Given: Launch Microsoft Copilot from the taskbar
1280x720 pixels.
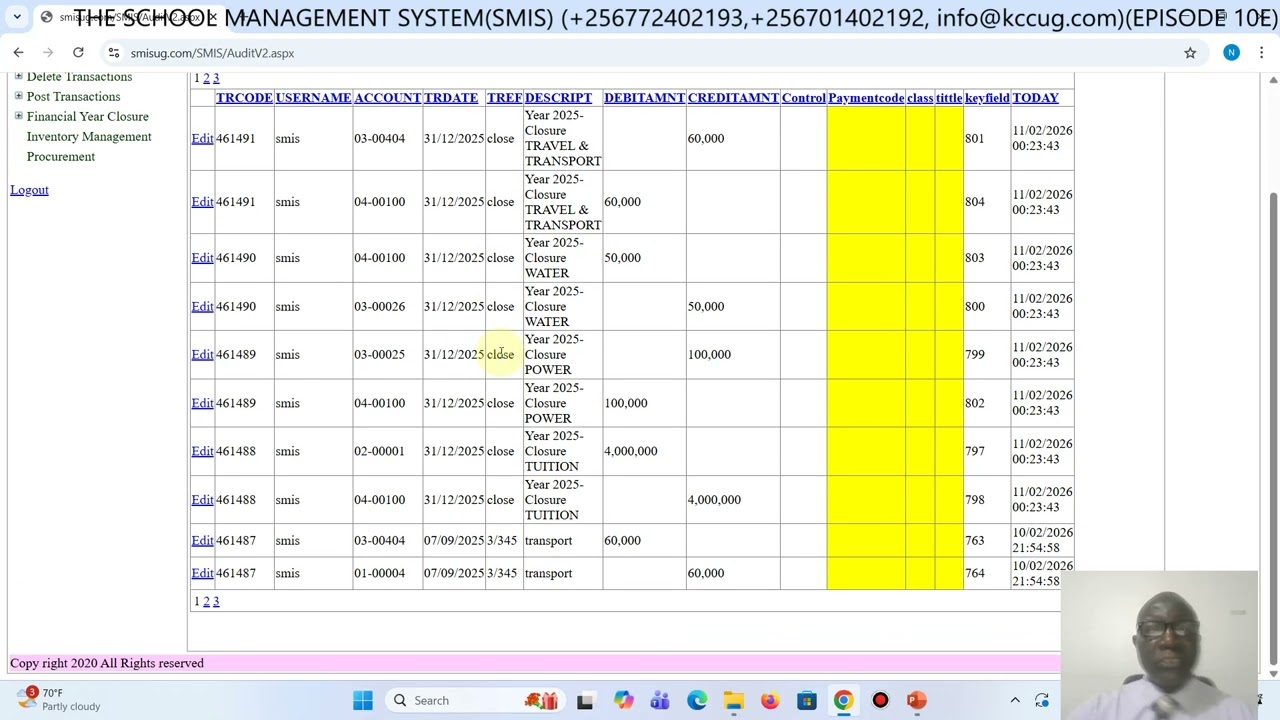Looking at the screenshot, I should click(x=623, y=701).
